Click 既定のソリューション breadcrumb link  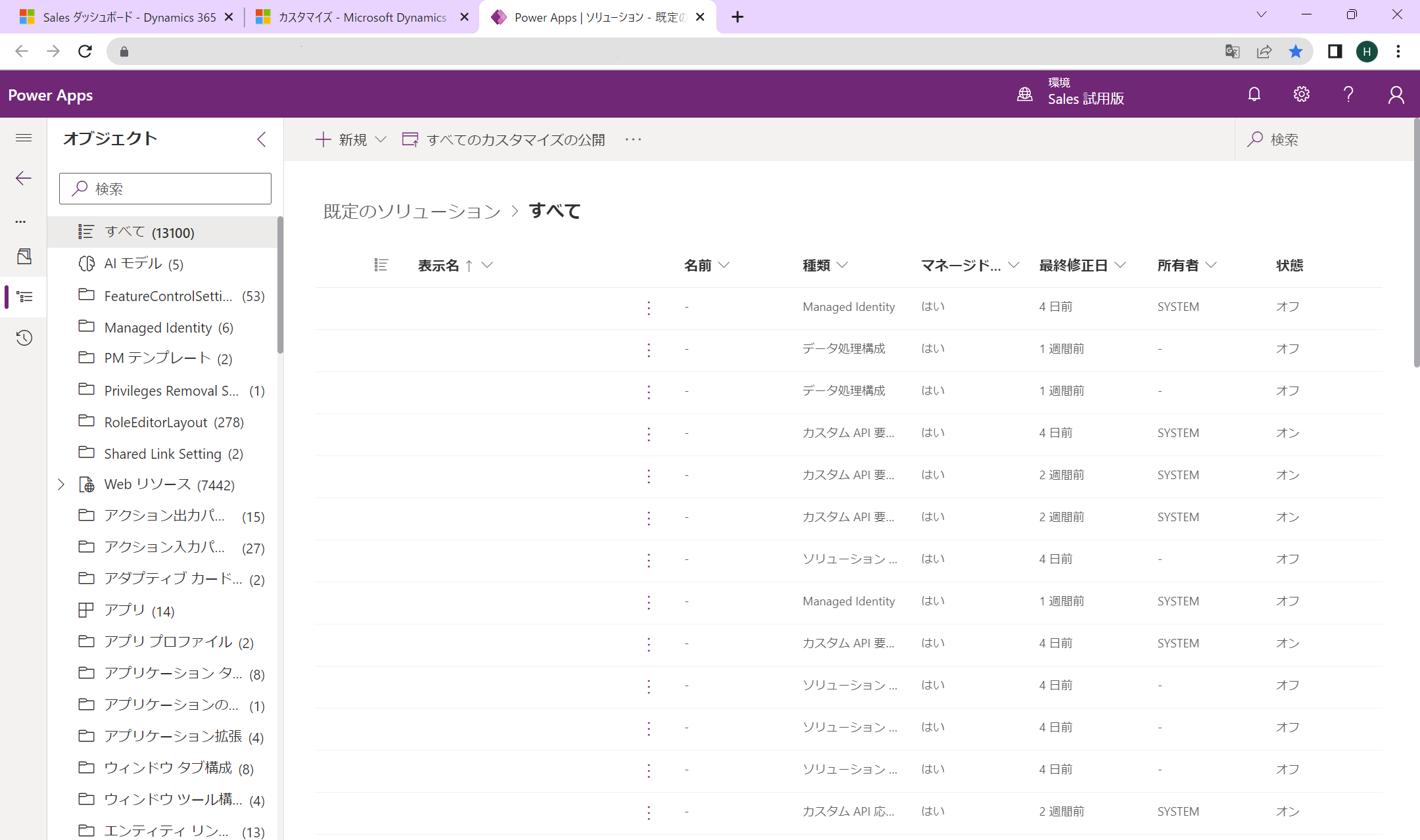click(x=412, y=211)
